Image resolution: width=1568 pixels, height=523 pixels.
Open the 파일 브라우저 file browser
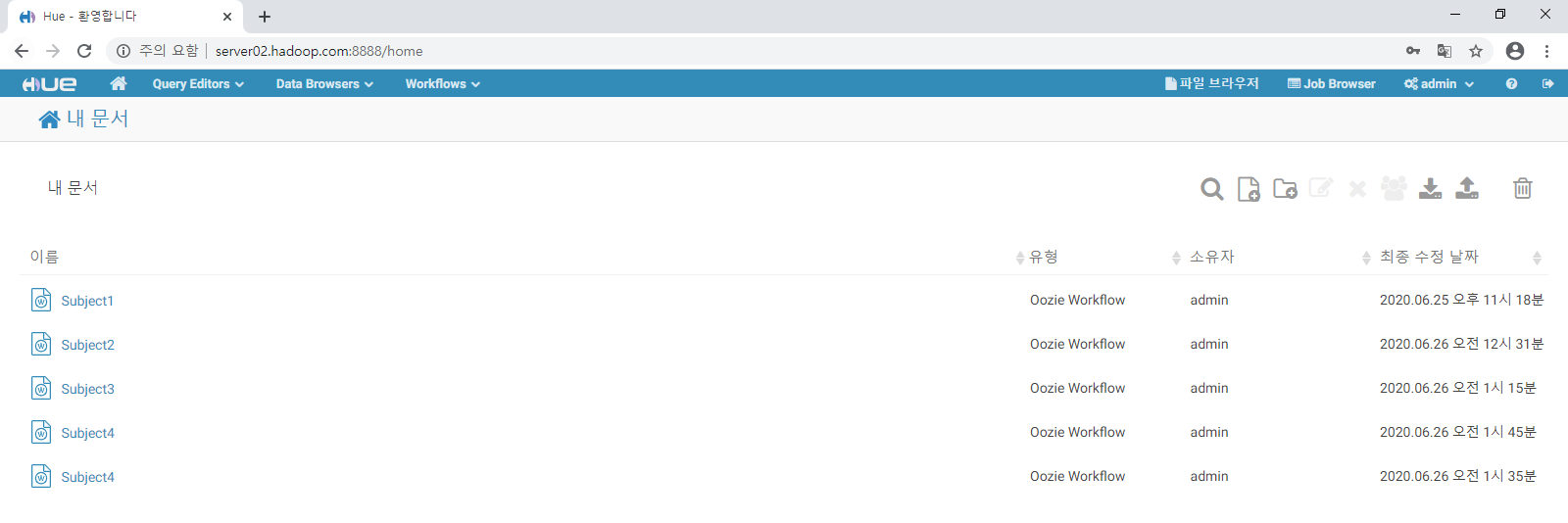pyautogui.click(x=1211, y=84)
